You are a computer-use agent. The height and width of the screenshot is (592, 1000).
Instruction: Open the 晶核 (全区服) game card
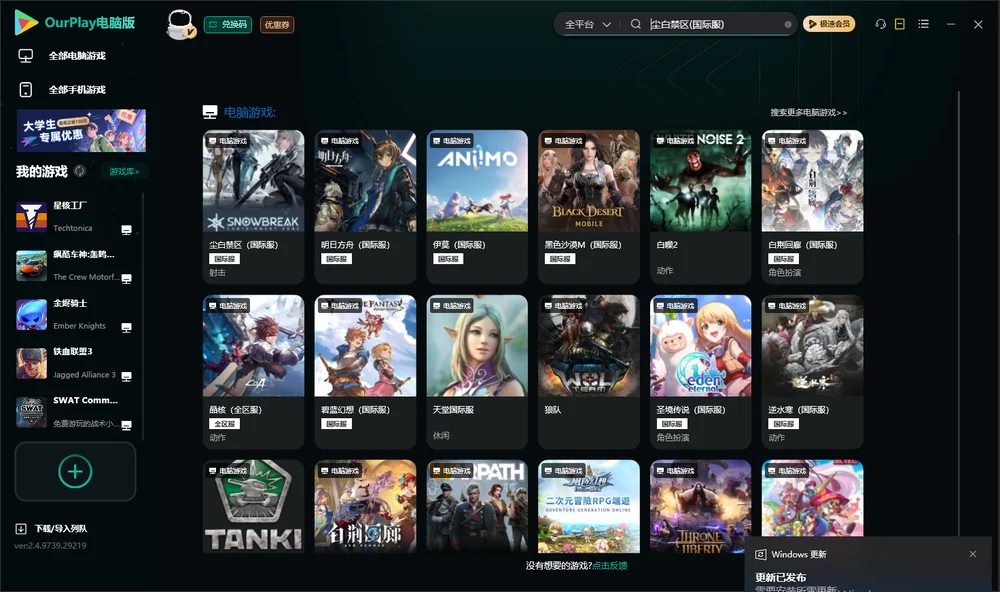[x=253, y=372]
